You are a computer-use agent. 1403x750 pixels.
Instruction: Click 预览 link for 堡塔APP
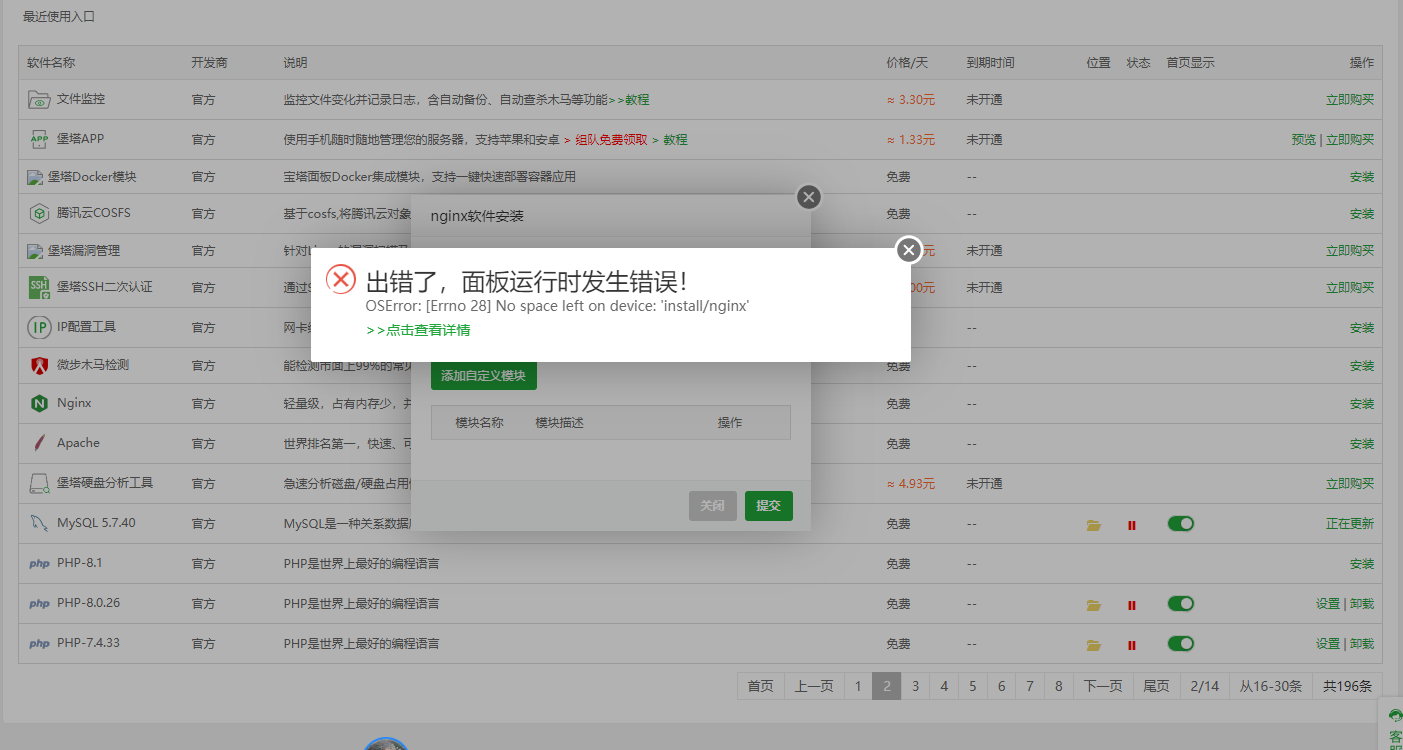(x=1304, y=140)
